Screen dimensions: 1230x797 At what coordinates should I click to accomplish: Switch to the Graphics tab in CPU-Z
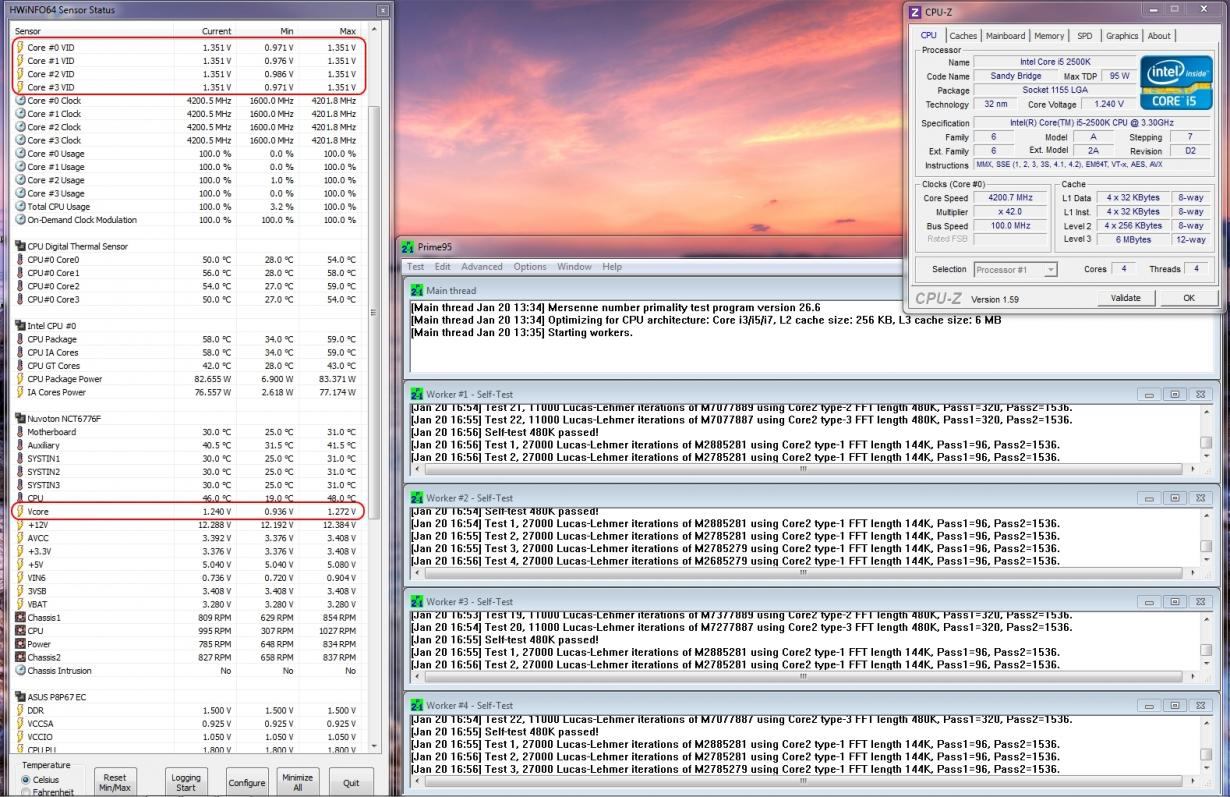(x=1122, y=36)
